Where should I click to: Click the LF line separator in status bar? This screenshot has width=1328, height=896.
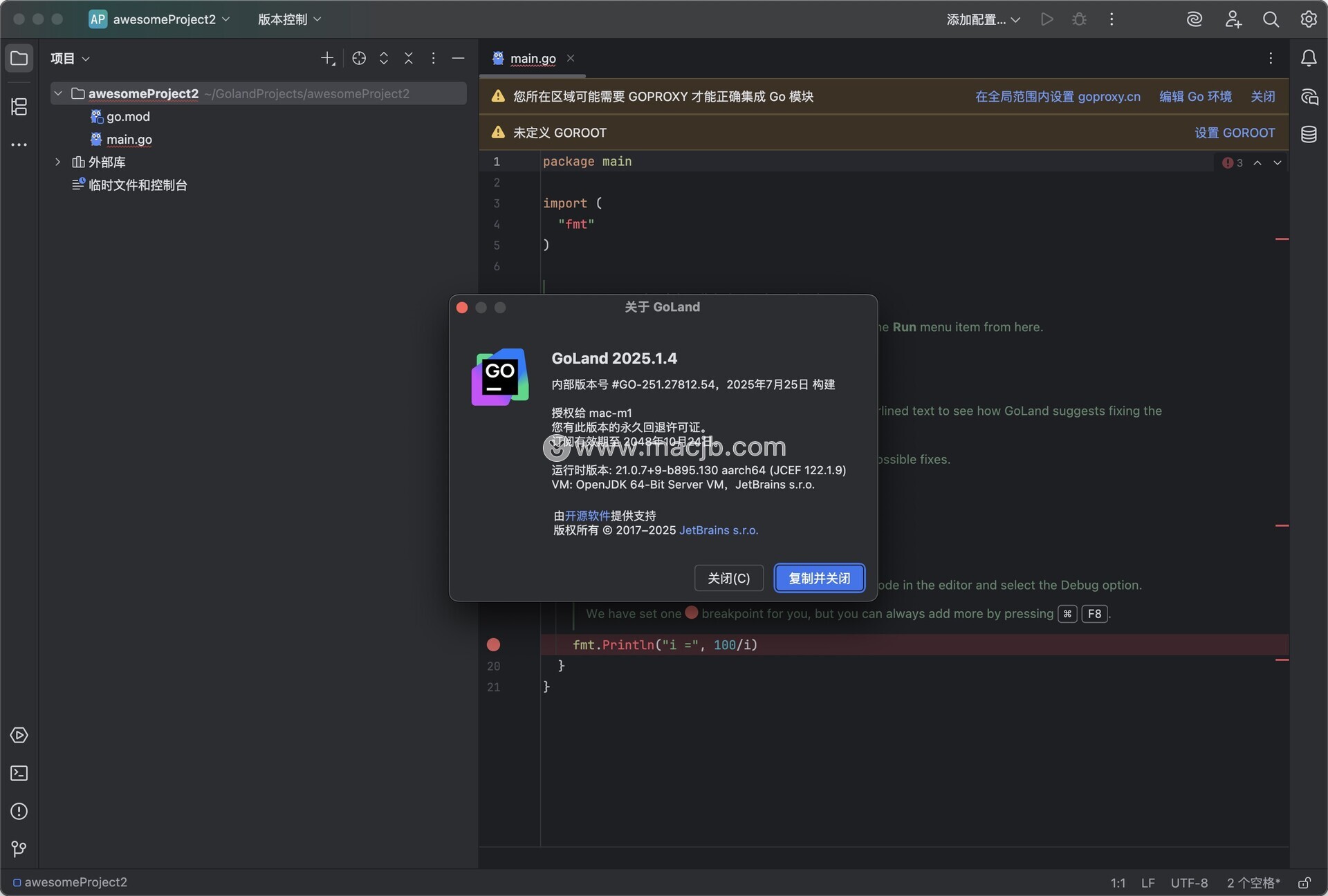tap(1148, 883)
